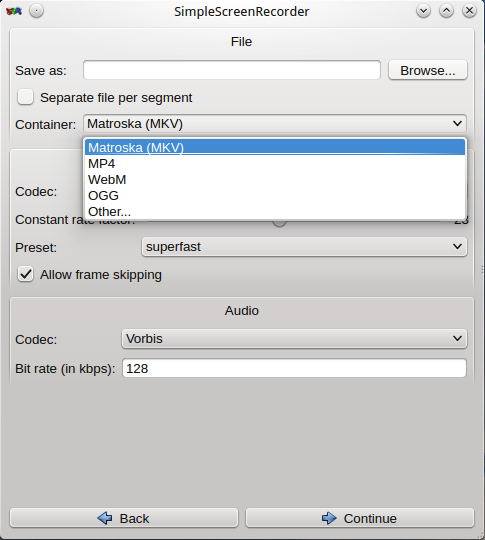Pick OGG from the container list
Viewport: 485px width, 540px height.
[x=275, y=195]
